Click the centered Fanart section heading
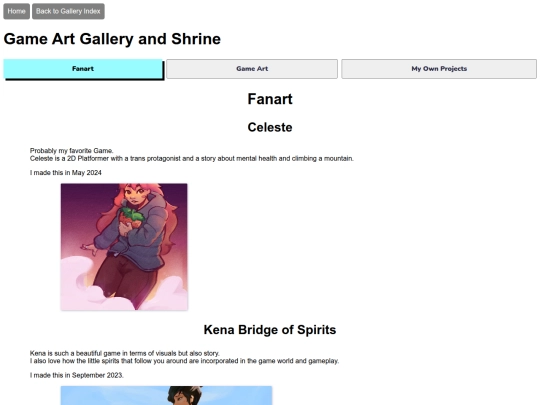The image size is (540, 405). point(270,99)
